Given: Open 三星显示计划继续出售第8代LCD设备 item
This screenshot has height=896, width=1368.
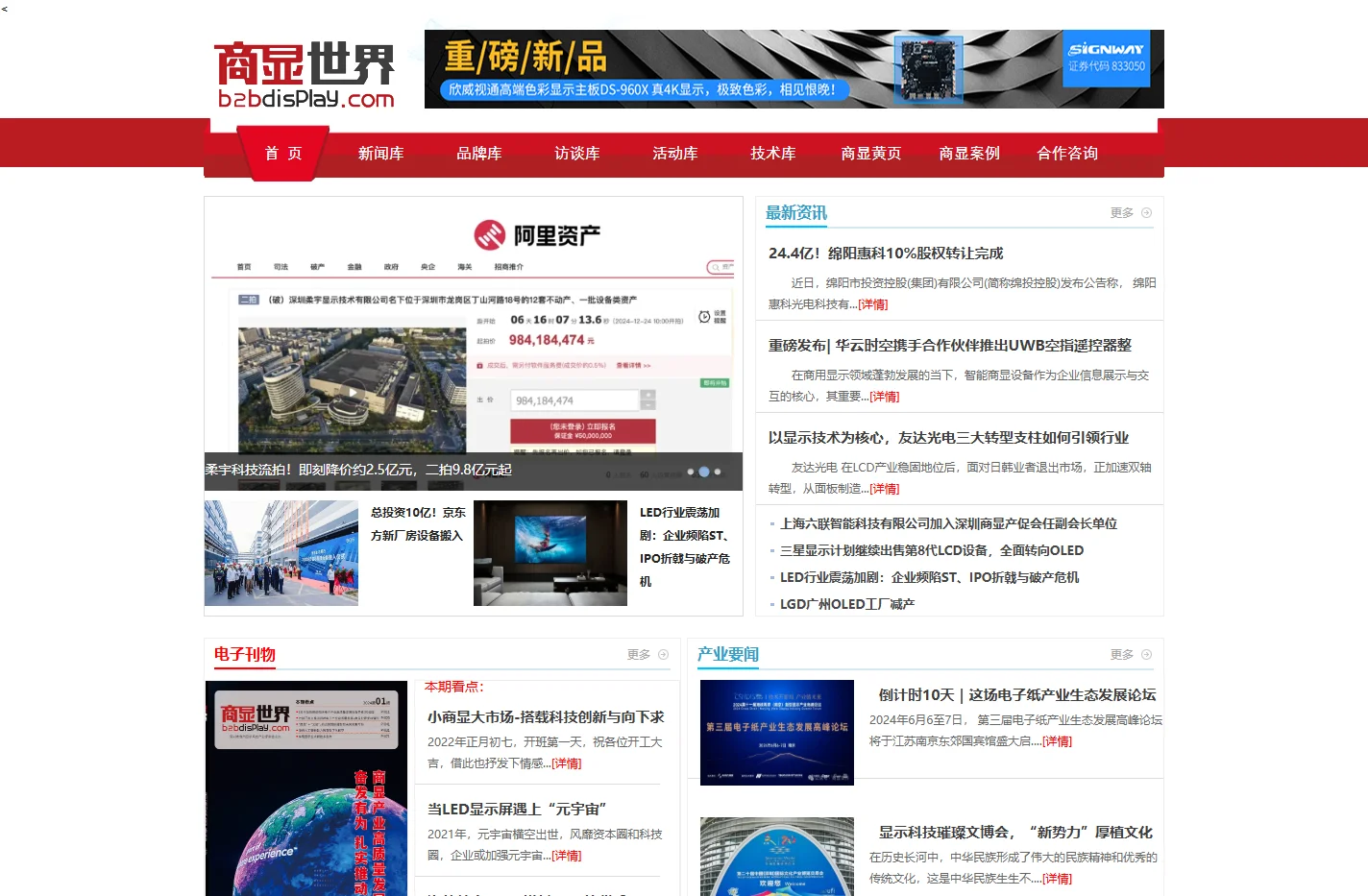Looking at the screenshot, I should point(932,551).
